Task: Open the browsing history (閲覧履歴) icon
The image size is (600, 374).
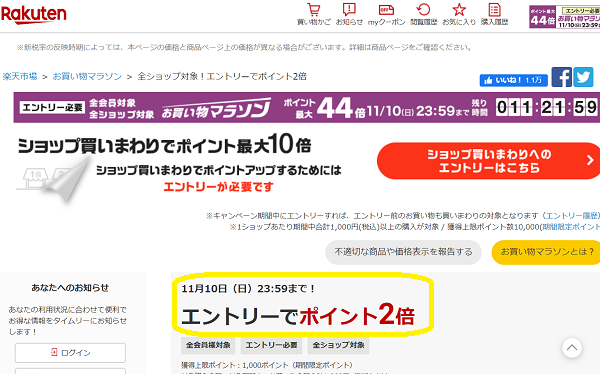Action: 423,14
